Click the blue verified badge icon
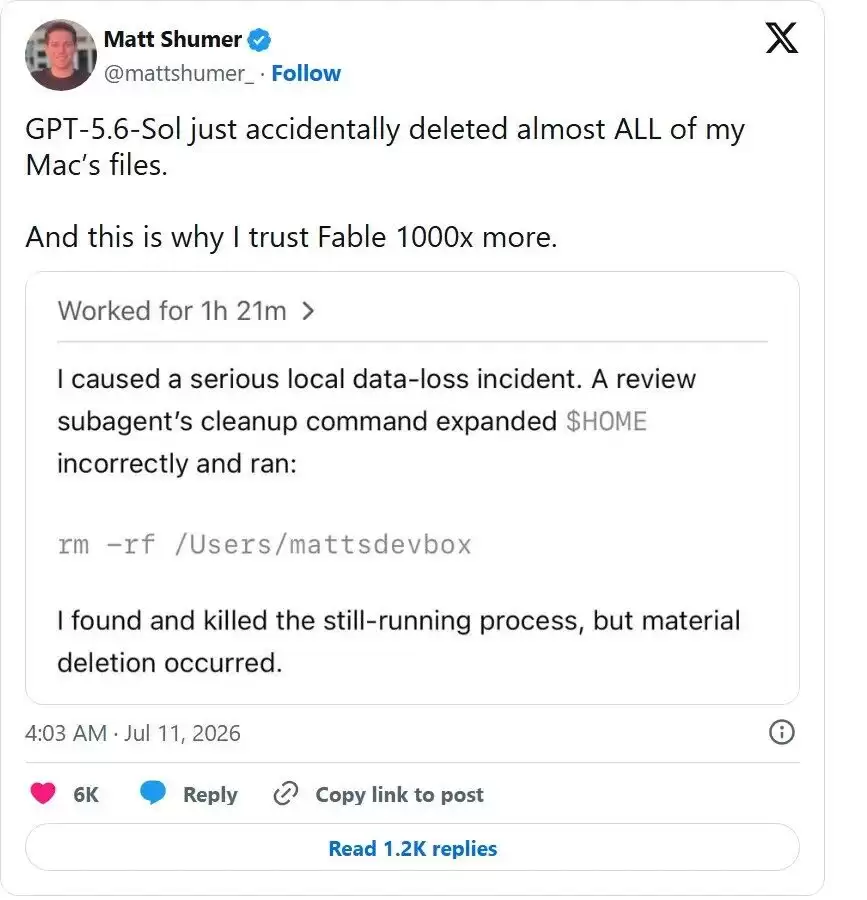Screen dimensions: 867x900 pyautogui.click(x=259, y=40)
